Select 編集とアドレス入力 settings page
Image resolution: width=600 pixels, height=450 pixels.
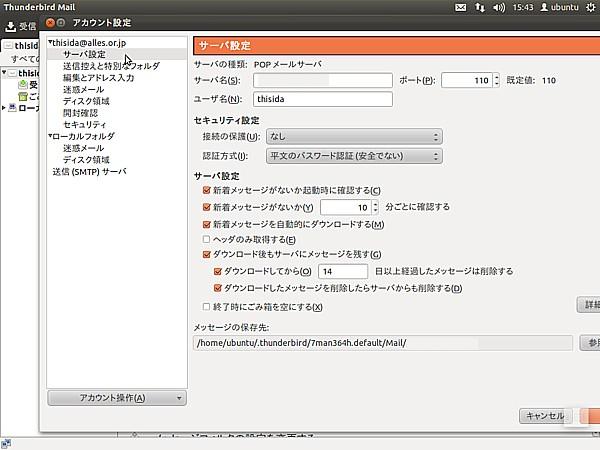[99, 78]
